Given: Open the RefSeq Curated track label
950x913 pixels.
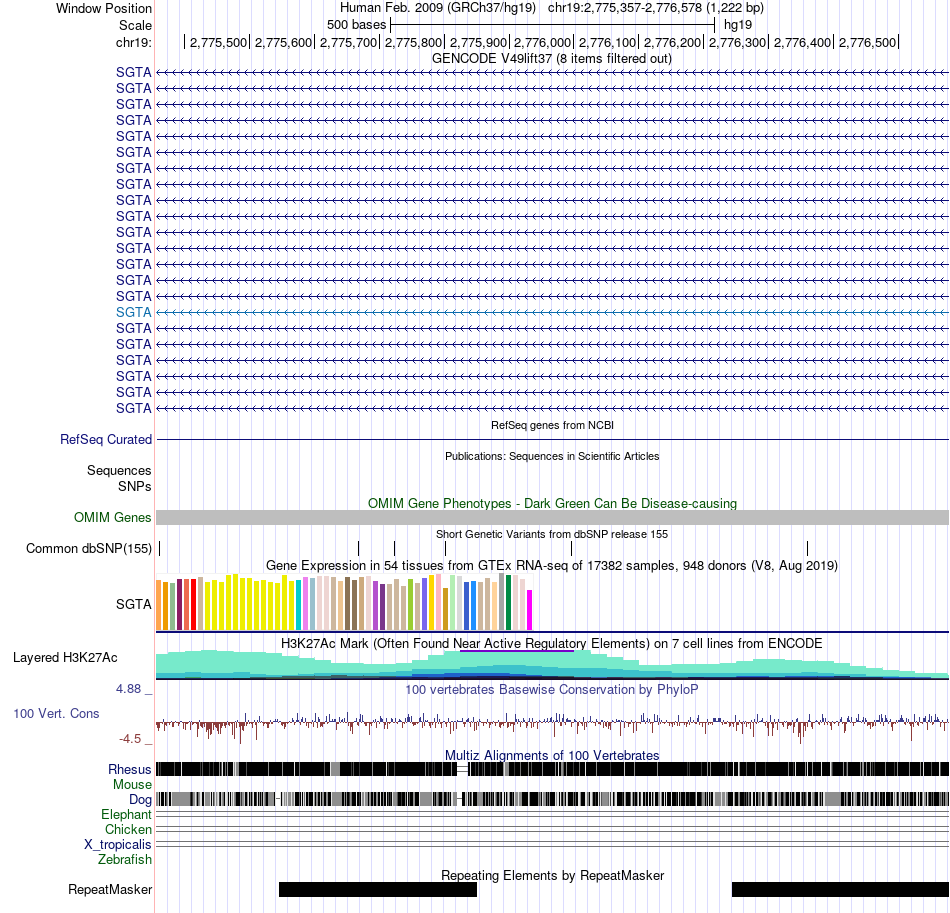Looking at the screenshot, I should [x=105, y=439].
